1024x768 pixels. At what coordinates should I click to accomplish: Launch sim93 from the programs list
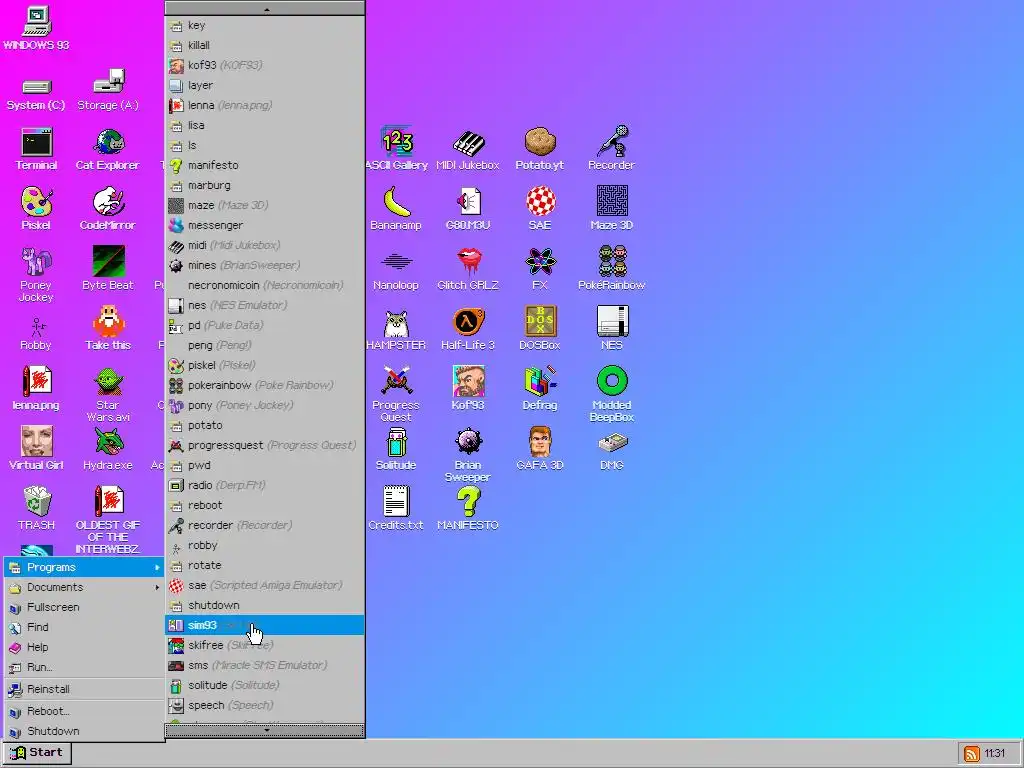click(264, 625)
